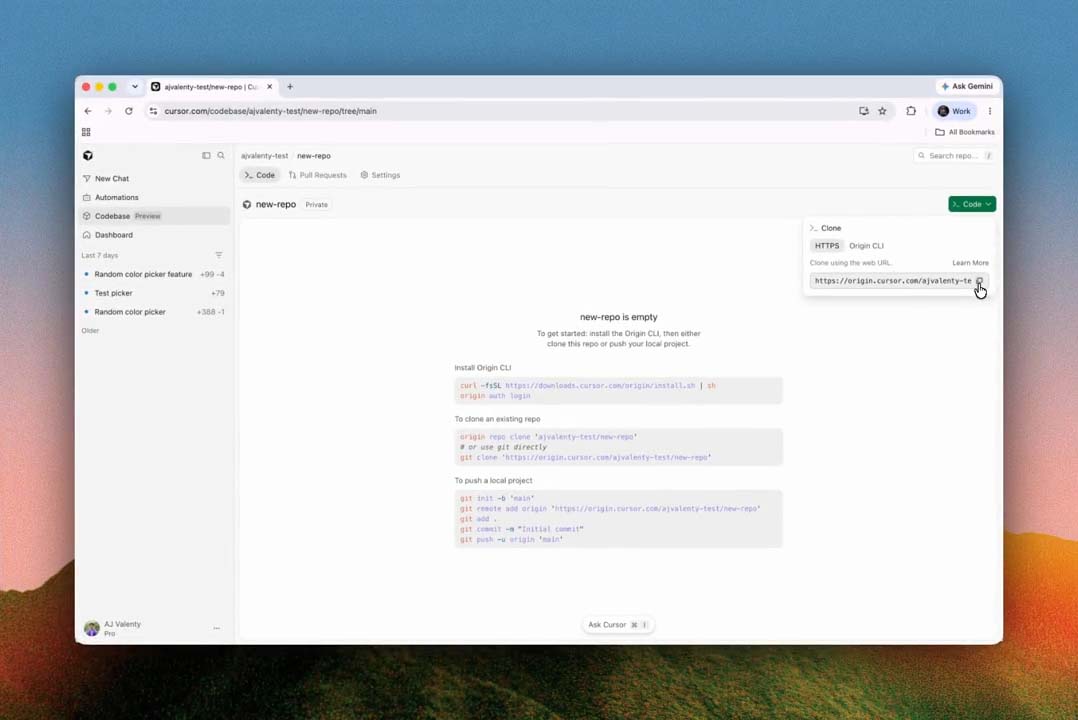Open Test picker chat

click(154, 293)
